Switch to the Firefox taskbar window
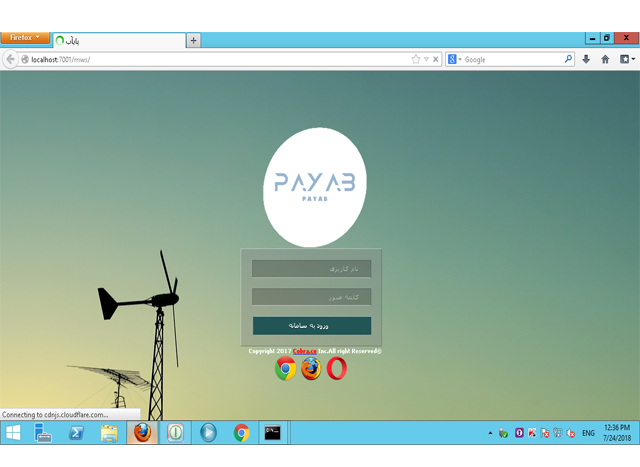Image resolution: width=640 pixels, height=467 pixels. point(142,433)
